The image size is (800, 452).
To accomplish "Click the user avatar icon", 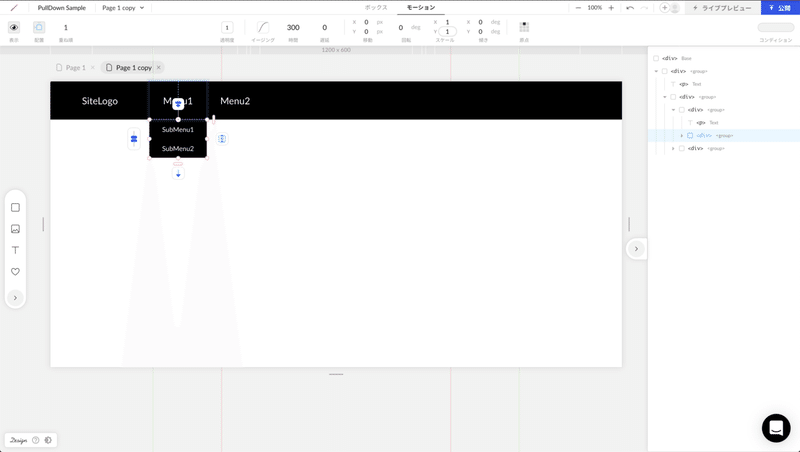I will [674, 8].
